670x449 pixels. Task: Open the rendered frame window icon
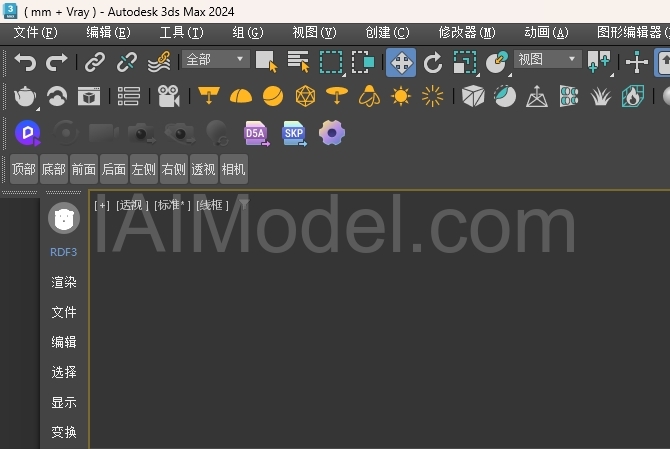(89, 96)
